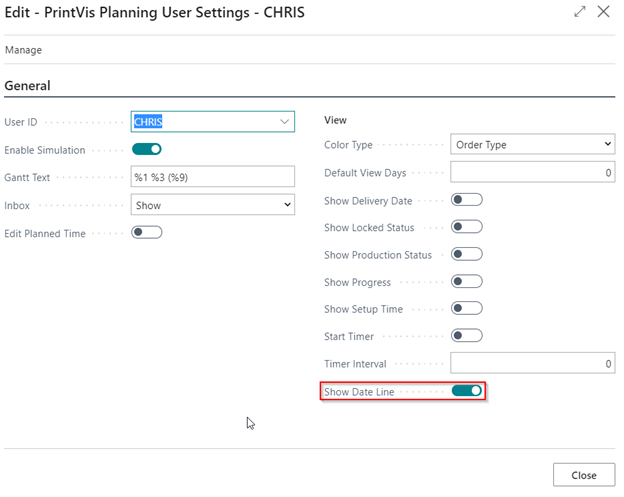Expand the dialog to full screen
624x497 pixels.
(580, 12)
